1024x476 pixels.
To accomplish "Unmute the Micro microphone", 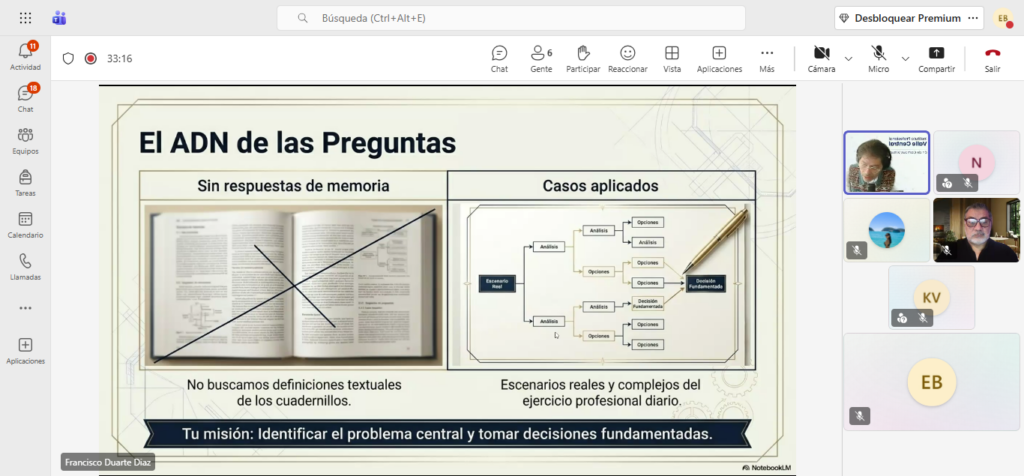I will click(x=878, y=58).
